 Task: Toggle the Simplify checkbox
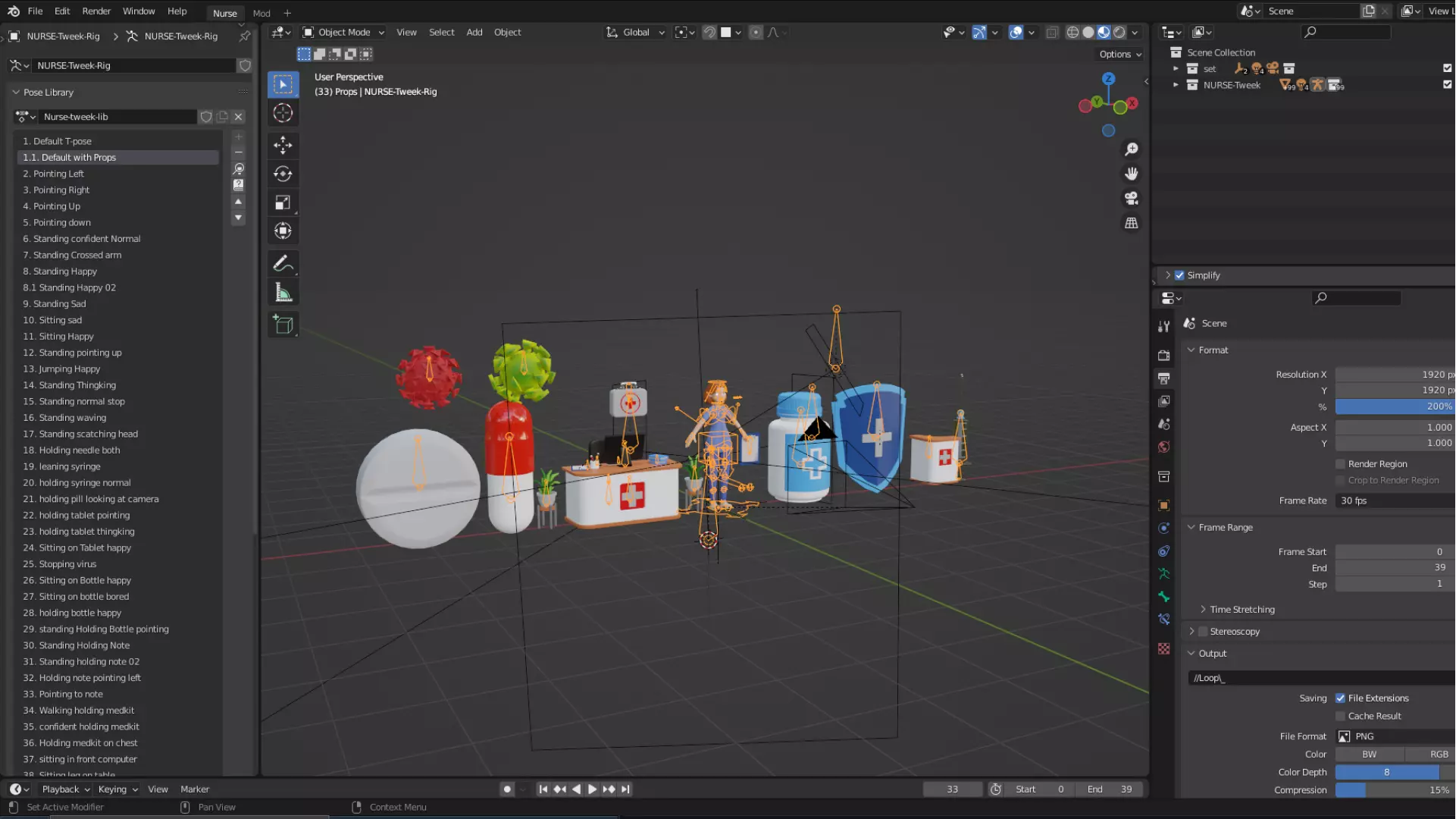pos(1179,275)
